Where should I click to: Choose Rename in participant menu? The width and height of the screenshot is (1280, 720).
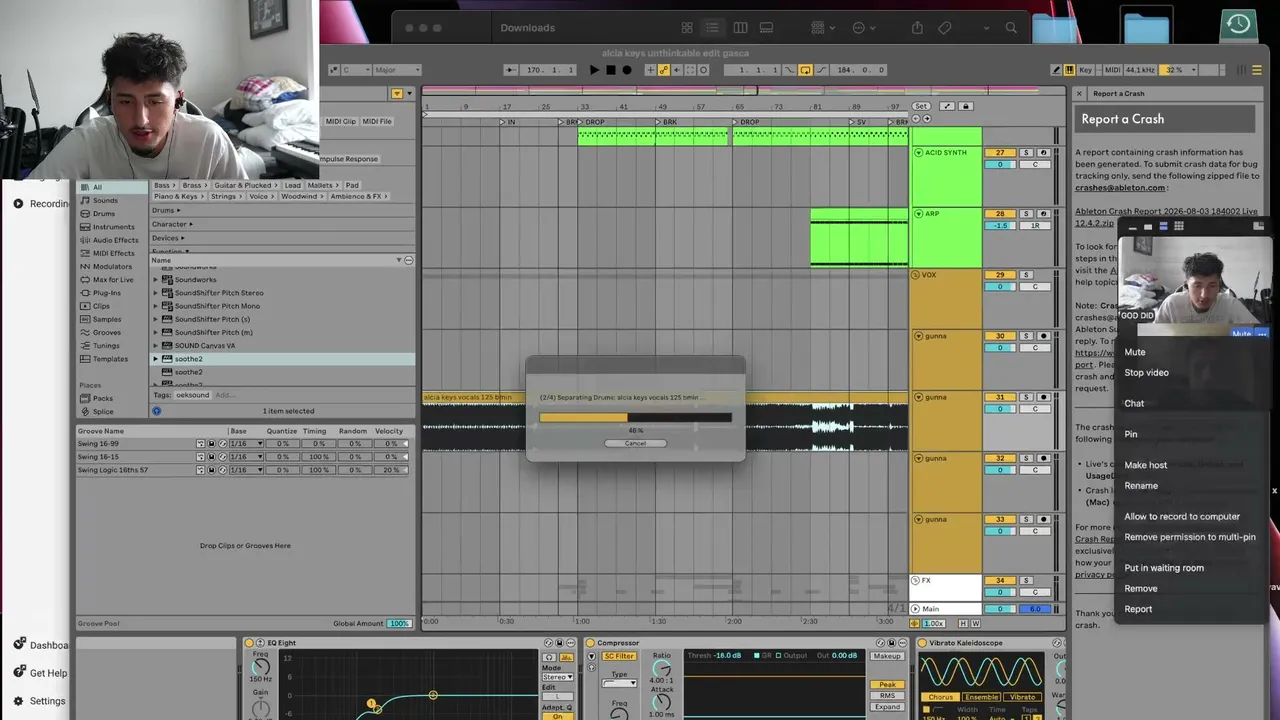coord(1141,486)
